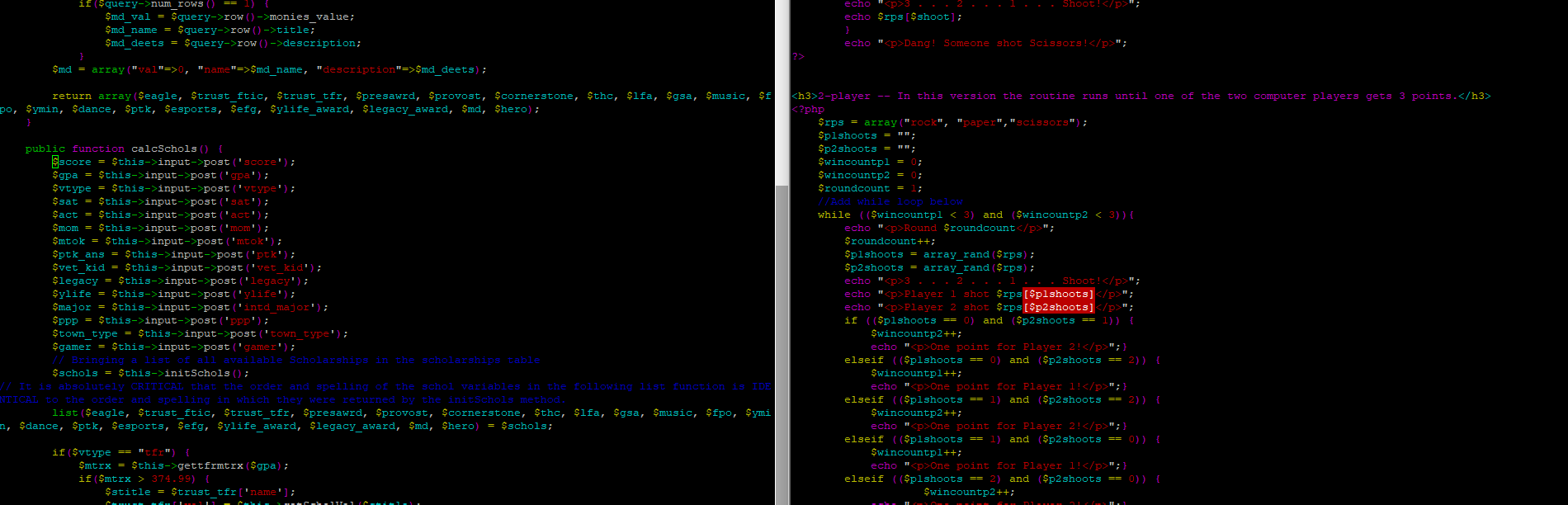The image size is (1568, 505).
Task: Click the $stitle = $trust_tfr['name'] line
Action: point(200,492)
